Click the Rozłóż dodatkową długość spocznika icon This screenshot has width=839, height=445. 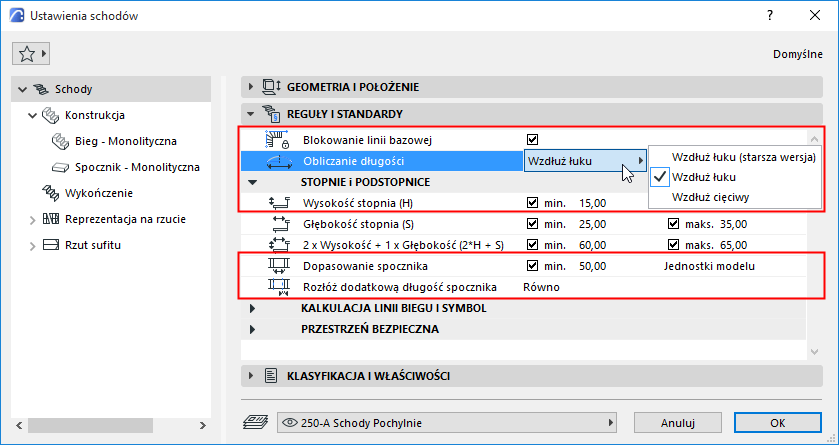[279, 287]
